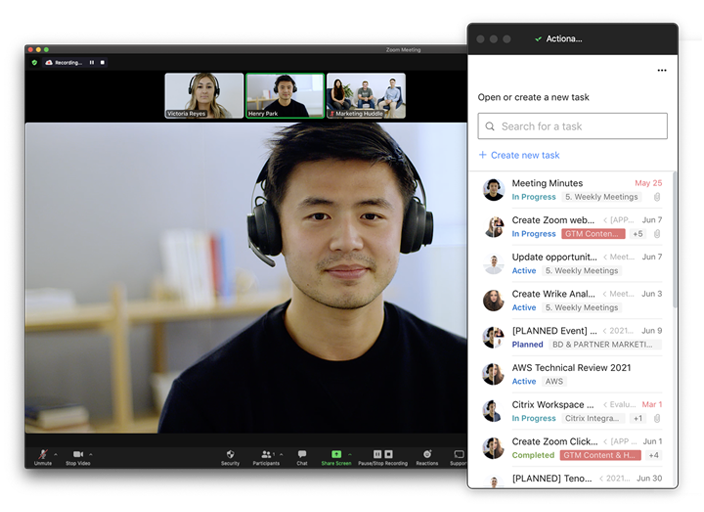Screen dimensions: 704x512
Task: Stop recording in top-left indicator
Action: point(102,62)
